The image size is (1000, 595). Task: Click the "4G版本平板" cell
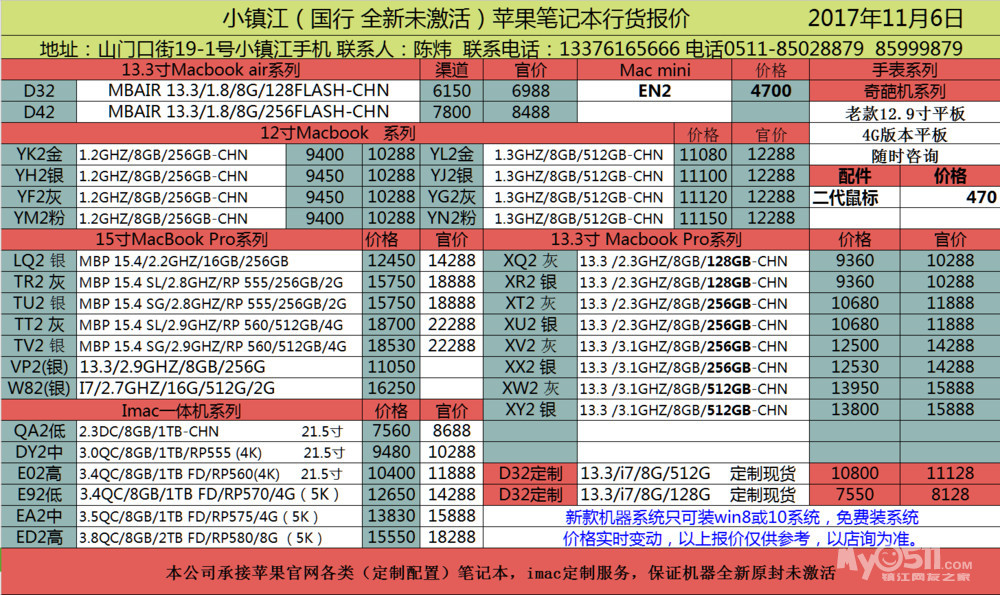click(904, 135)
